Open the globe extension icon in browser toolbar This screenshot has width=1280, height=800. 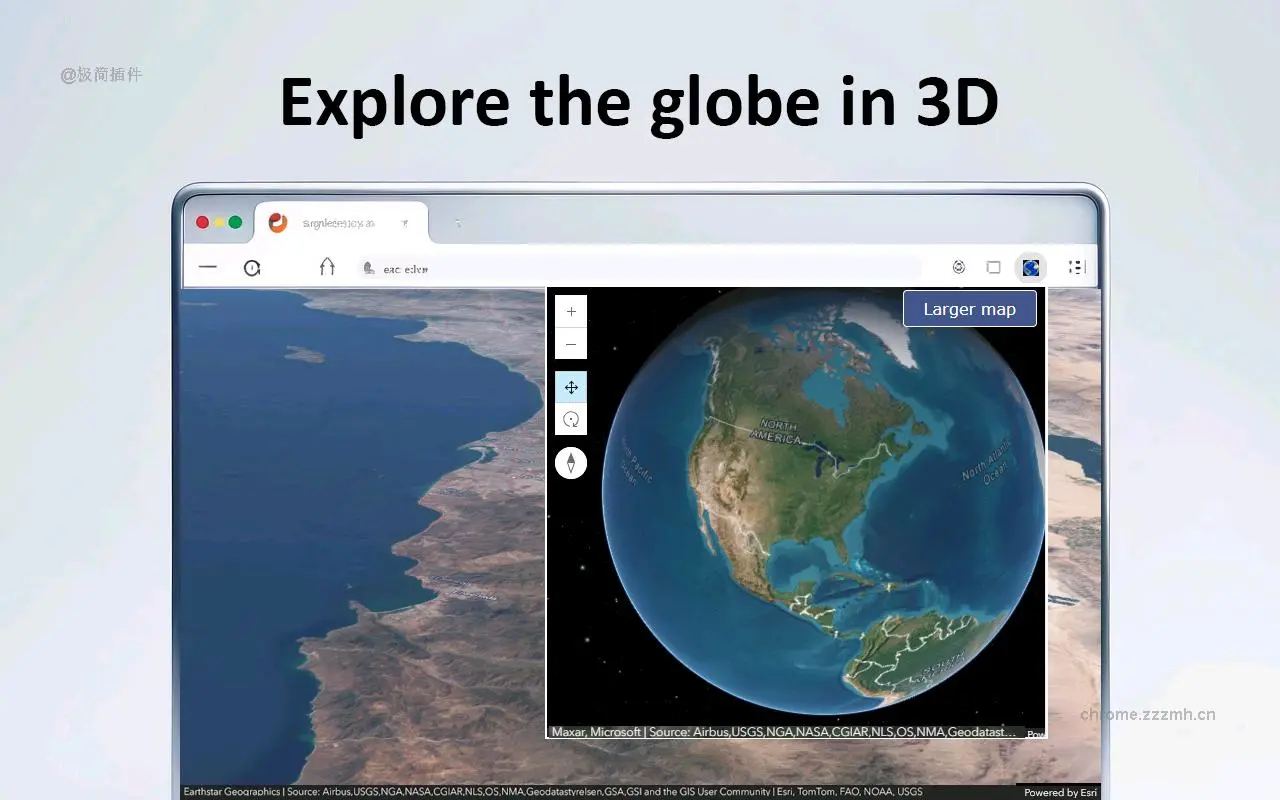tap(1031, 267)
